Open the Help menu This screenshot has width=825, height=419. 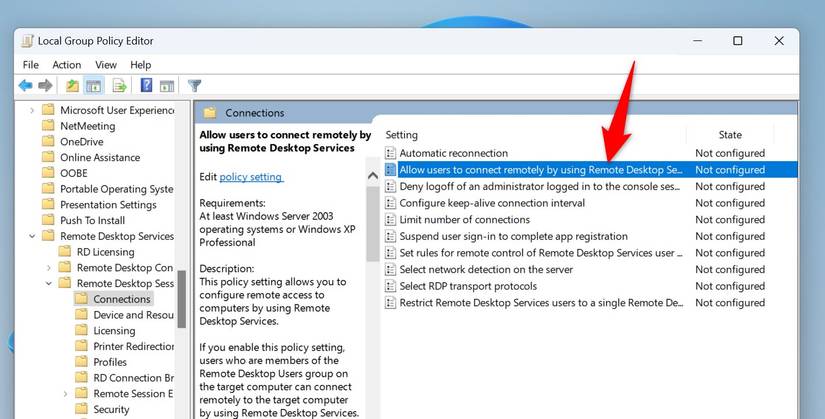140,65
